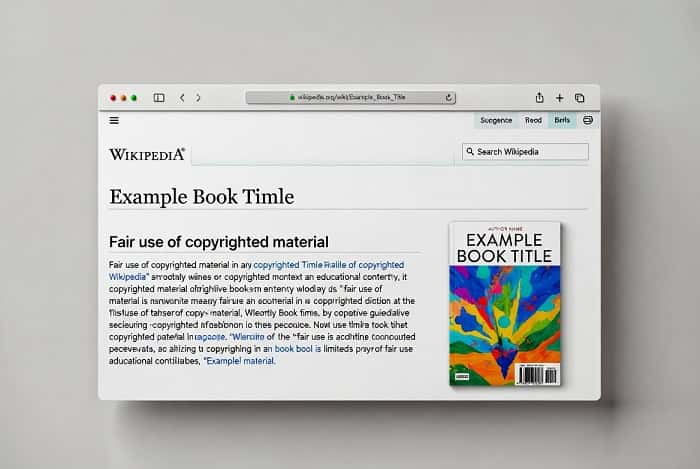The height and width of the screenshot is (469, 700).
Task: Open the Share sheet icon
Action: [x=540, y=98]
